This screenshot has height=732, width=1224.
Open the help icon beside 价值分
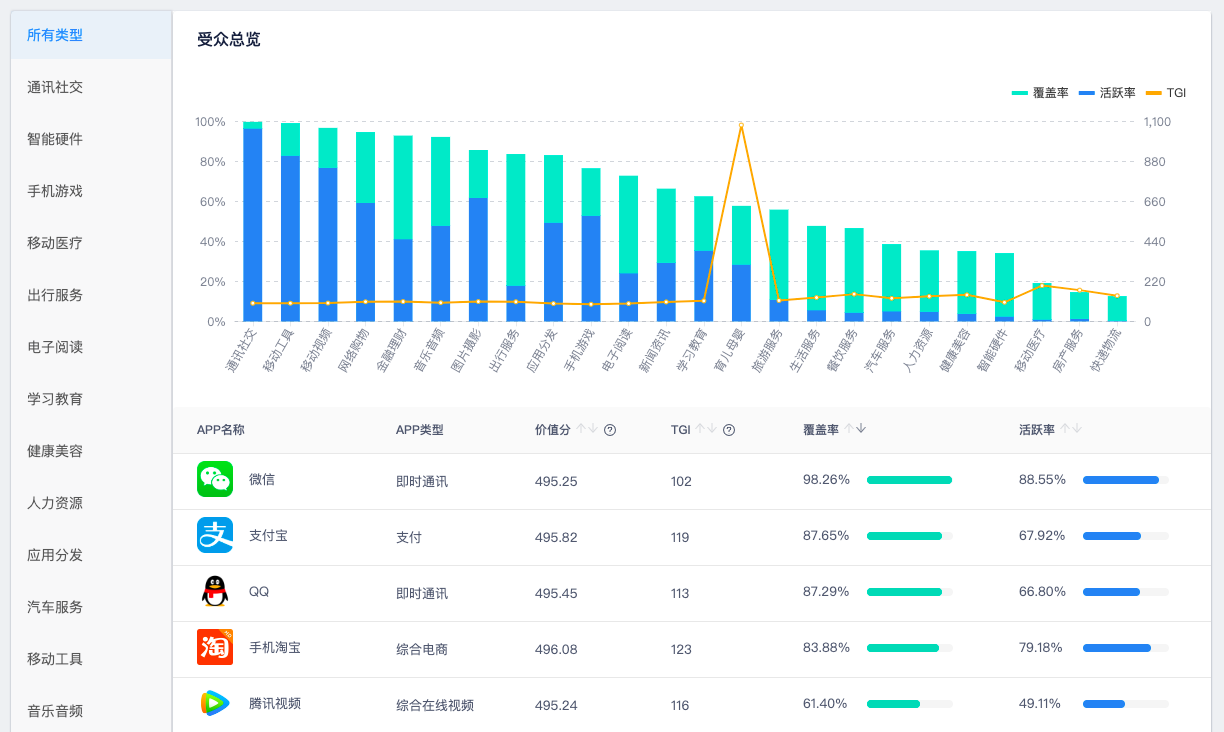pyautogui.click(x=610, y=430)
